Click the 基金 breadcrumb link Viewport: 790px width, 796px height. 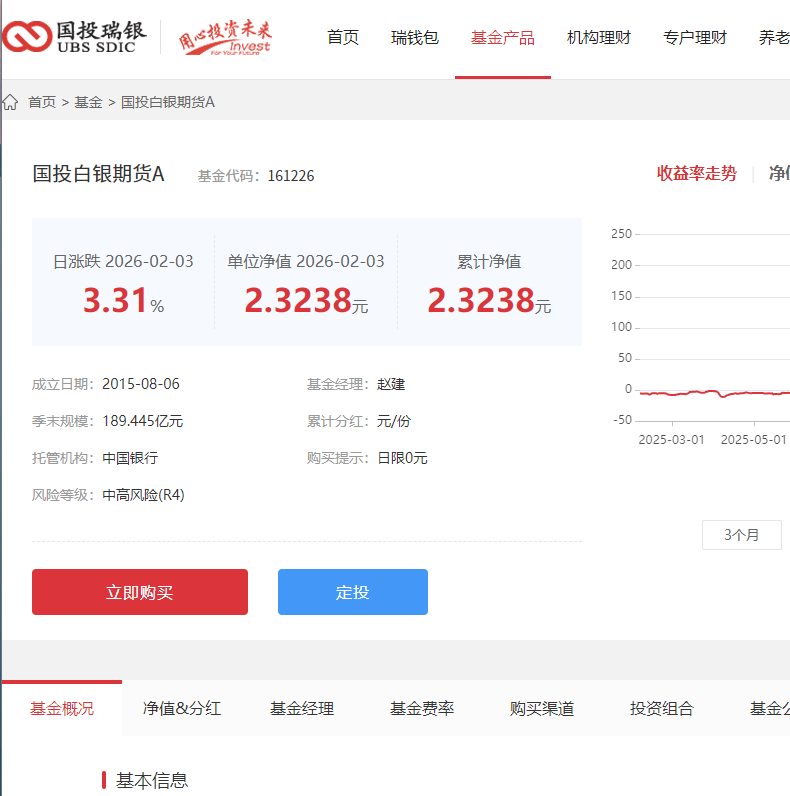(88, 102)
